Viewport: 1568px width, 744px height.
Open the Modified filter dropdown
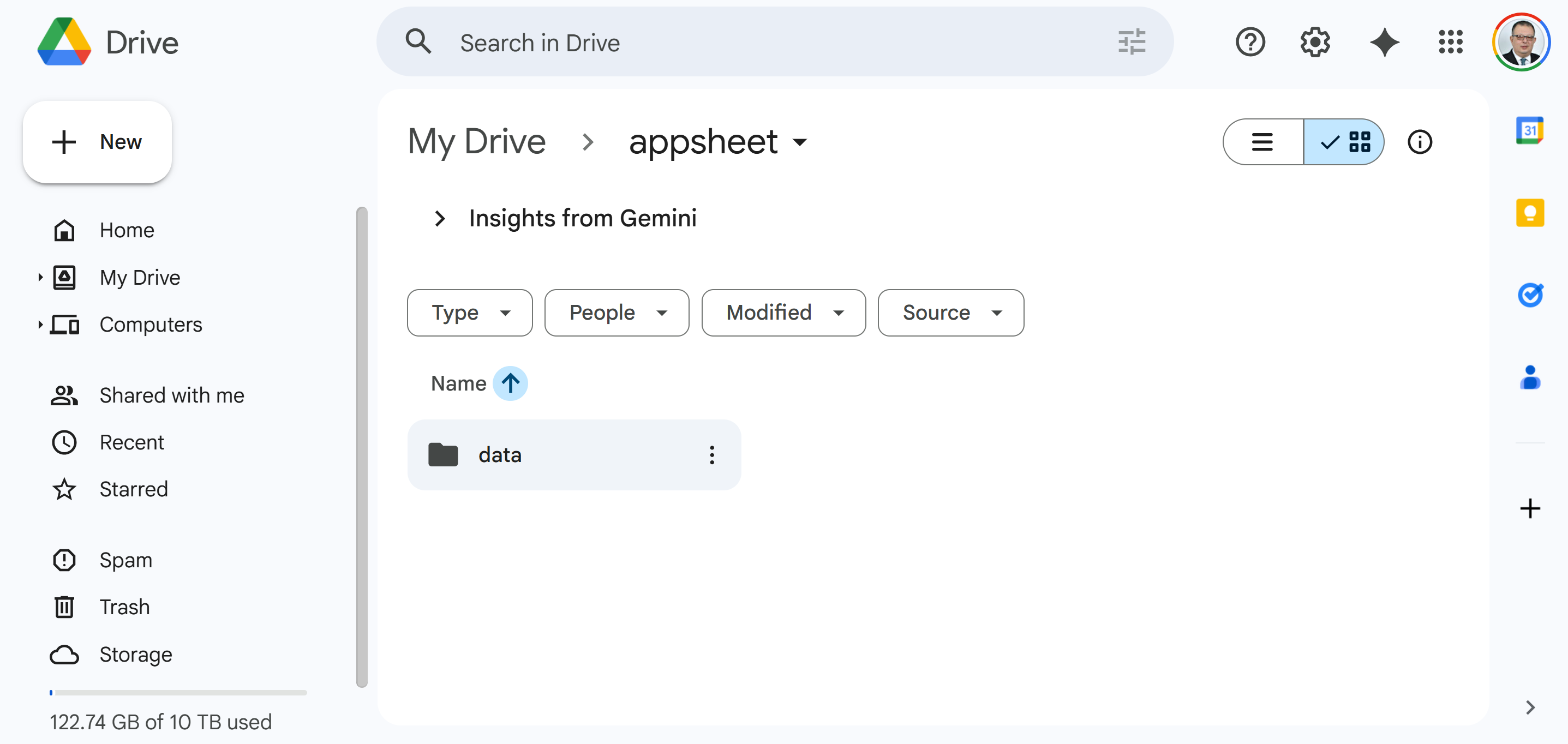(x=783, y=312)
